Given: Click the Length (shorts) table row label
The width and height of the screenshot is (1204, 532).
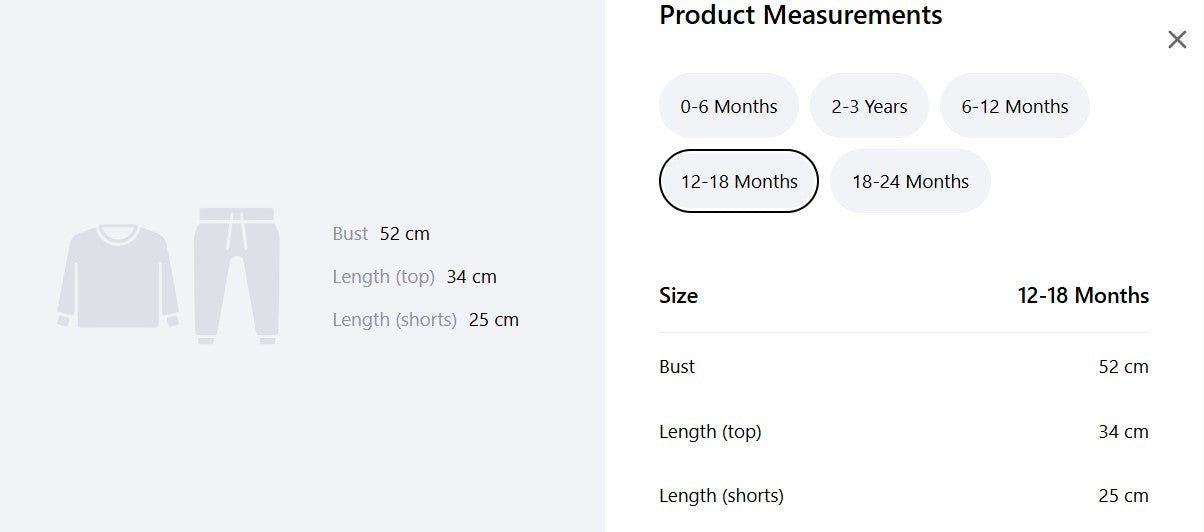Looking at the screenshot, I should (x=721, y=496).
